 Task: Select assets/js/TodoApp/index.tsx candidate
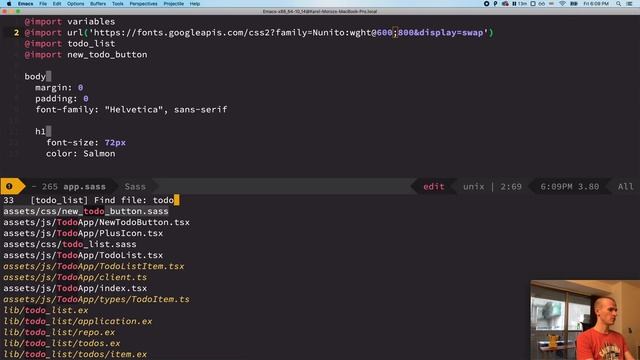click(x=75, y=288)
